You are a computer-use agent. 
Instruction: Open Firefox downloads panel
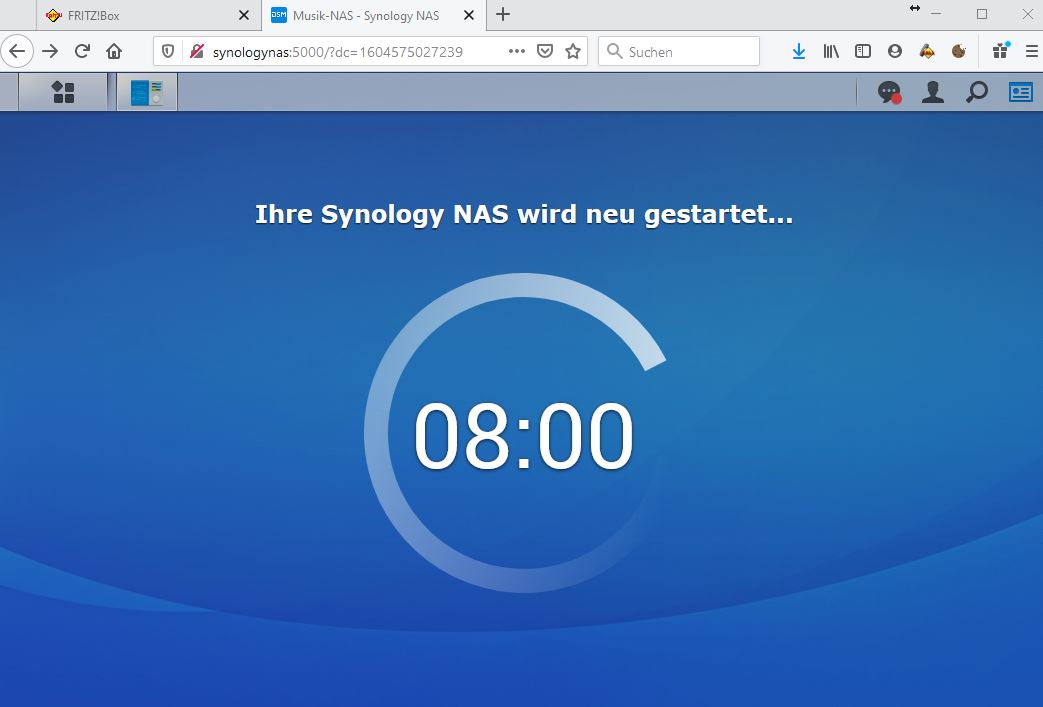click(x=799, y=51)
